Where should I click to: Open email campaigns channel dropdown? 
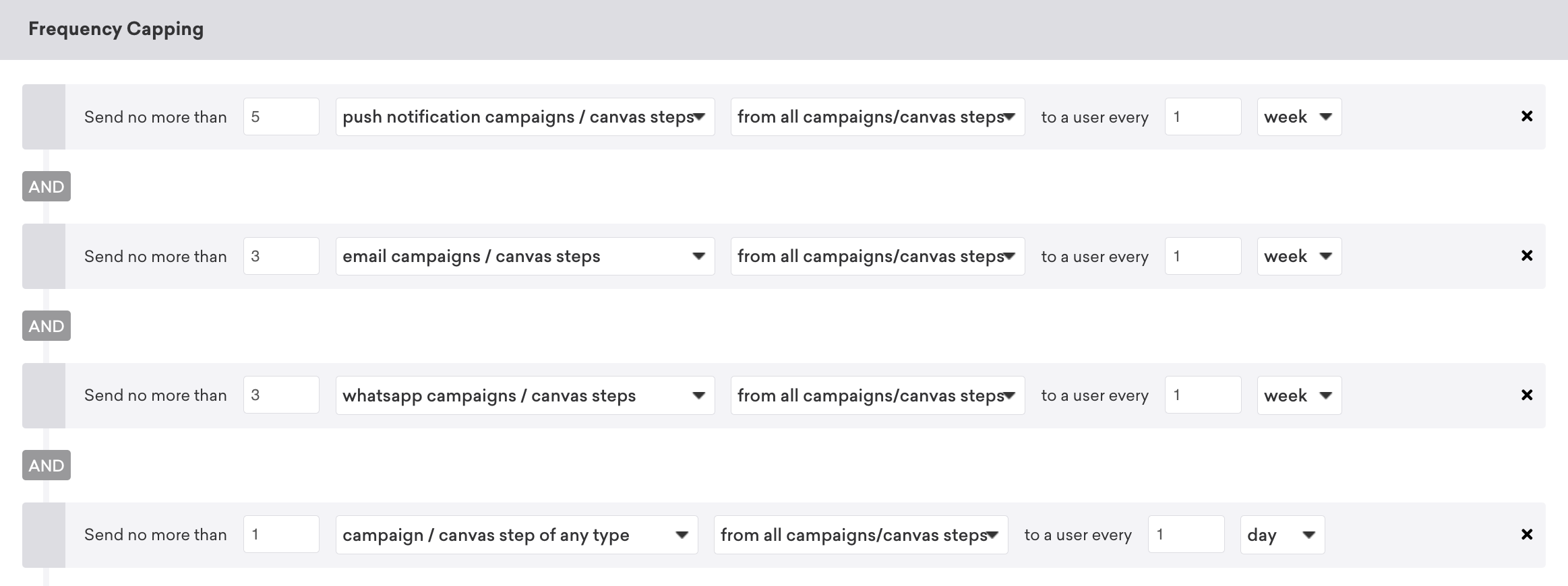pyautogui.click(x=525, y=256)
